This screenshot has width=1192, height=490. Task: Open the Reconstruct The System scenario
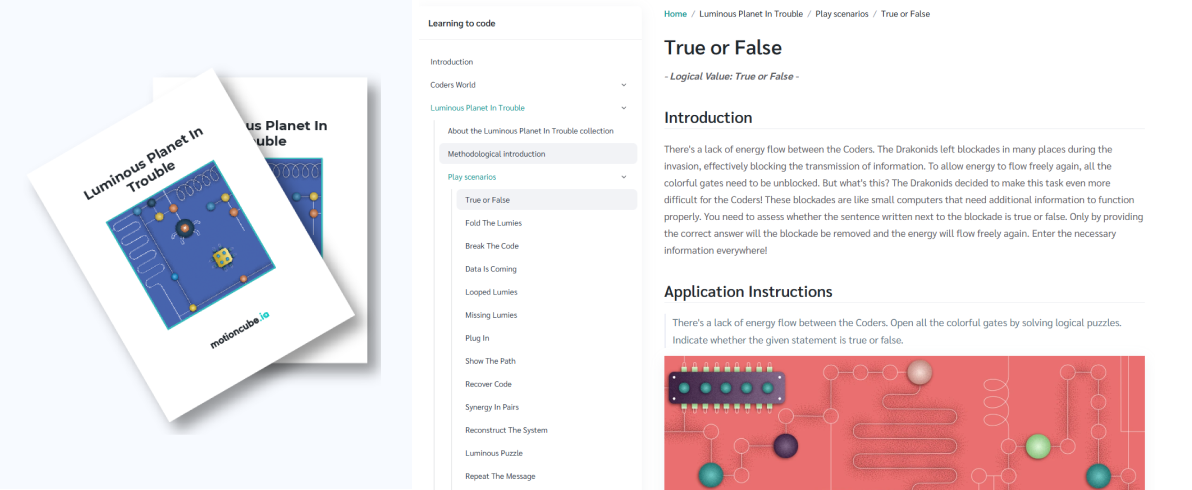pyautogui.click(x=506, y=430)
